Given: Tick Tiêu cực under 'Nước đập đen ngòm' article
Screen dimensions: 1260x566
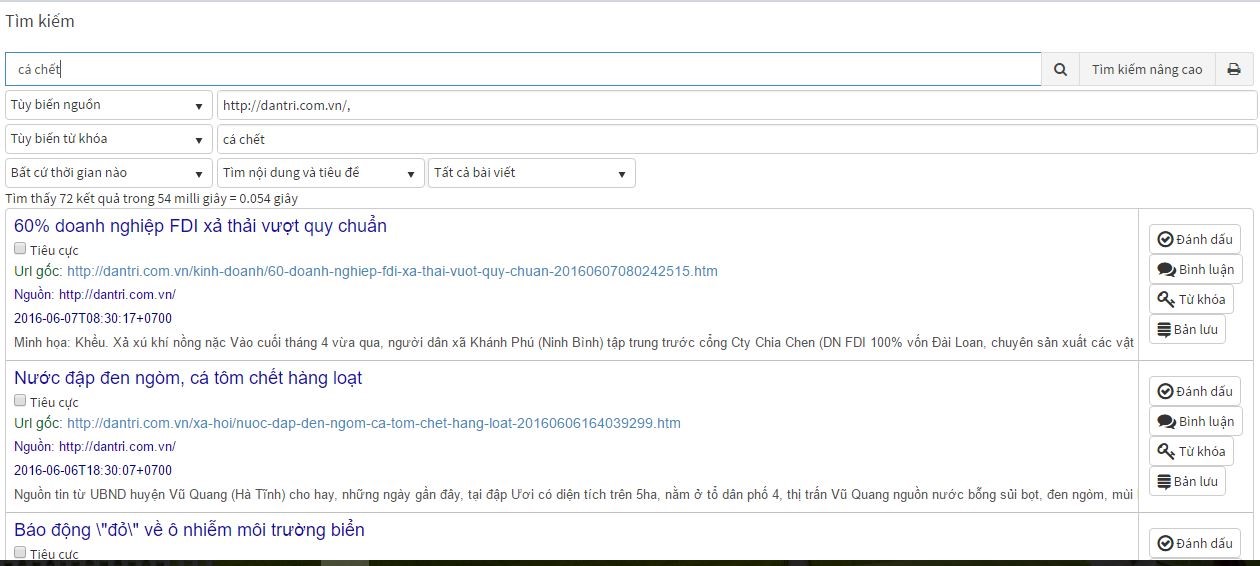Looking at the screenshot, I should (x=21, y=401).
